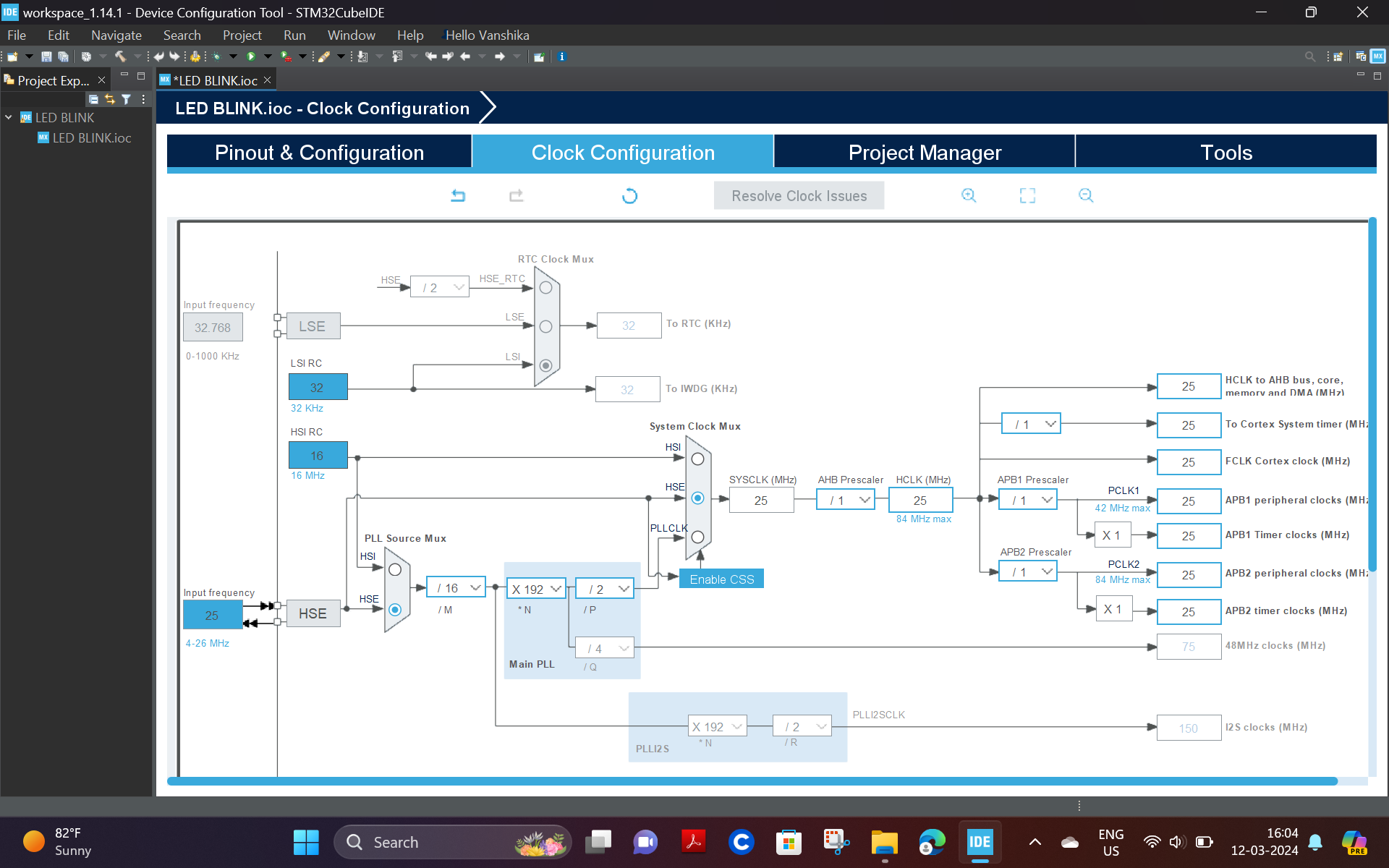
Task: Open the Main PLL X 192 multiplier dropdown
Action: click(x=535, y=588)
